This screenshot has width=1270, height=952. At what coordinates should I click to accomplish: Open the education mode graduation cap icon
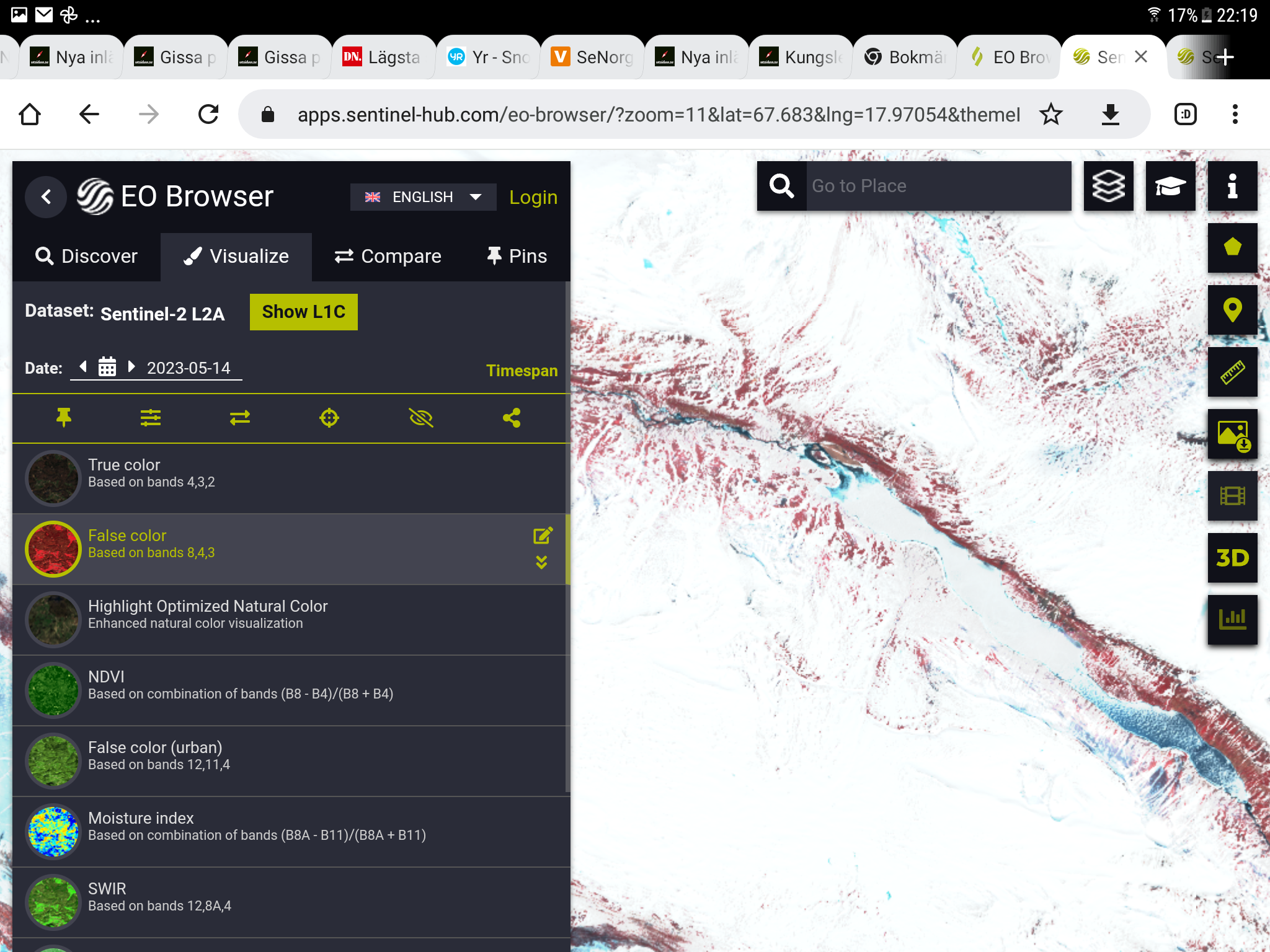coord(1170,186)
